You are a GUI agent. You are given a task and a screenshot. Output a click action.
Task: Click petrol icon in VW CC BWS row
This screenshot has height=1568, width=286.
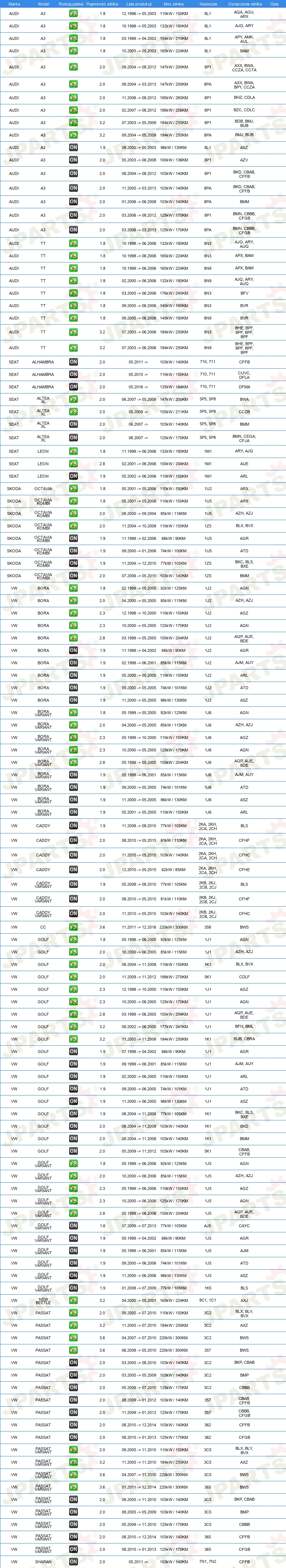pos(73,927)
